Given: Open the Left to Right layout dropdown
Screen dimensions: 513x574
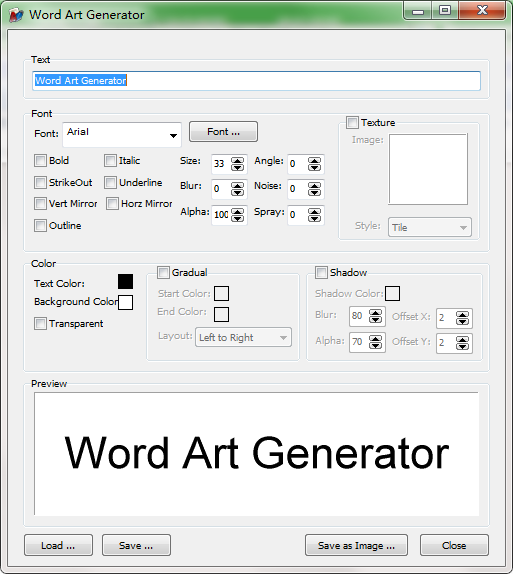Looking at the screenshot, I should pyautogui.click(x=244, y=337).
